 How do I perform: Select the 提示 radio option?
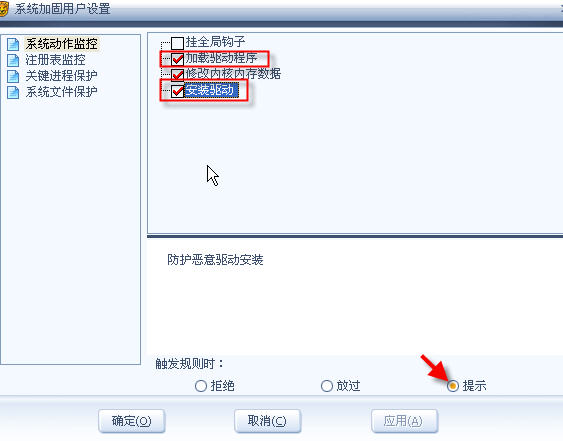[x=453, y=386]
